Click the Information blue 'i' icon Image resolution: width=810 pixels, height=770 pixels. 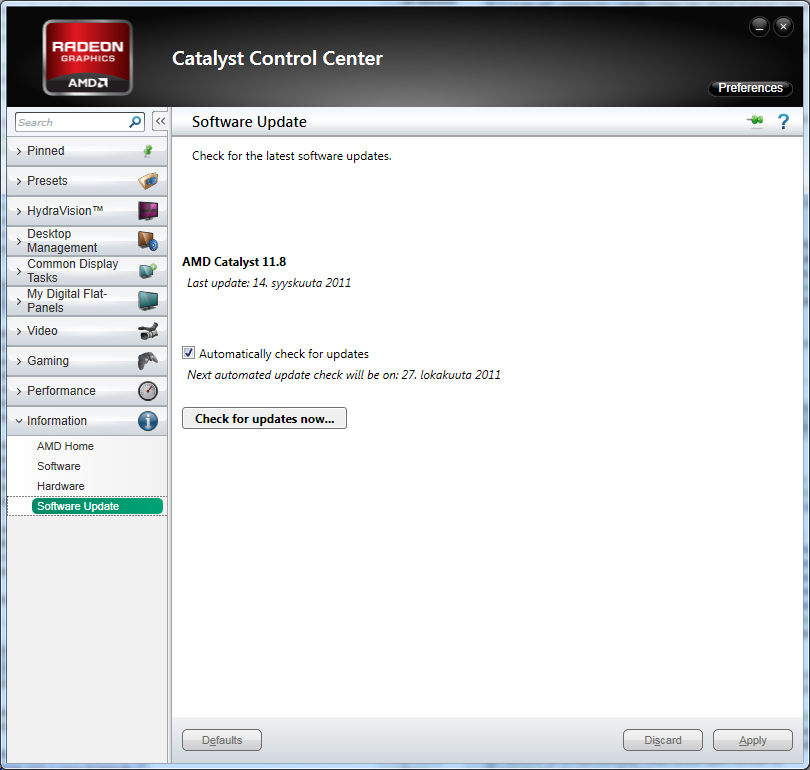[148, 421]
